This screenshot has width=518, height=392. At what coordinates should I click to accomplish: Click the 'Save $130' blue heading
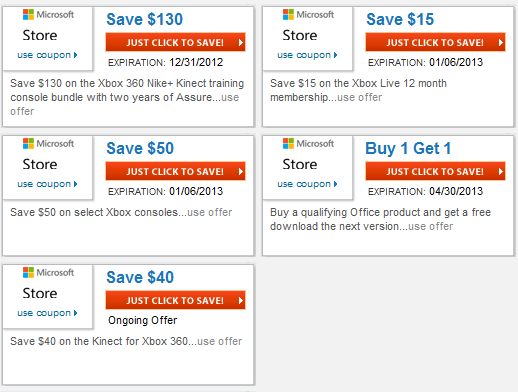[145, 19]
